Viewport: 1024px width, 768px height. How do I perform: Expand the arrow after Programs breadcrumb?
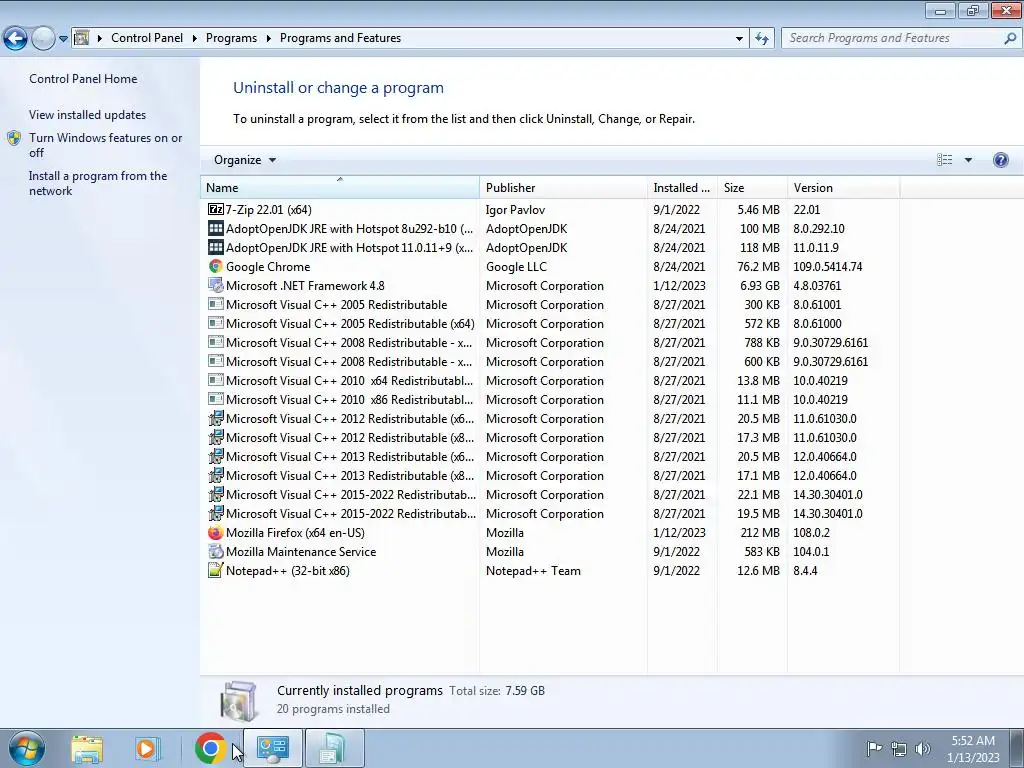[268, 39]
